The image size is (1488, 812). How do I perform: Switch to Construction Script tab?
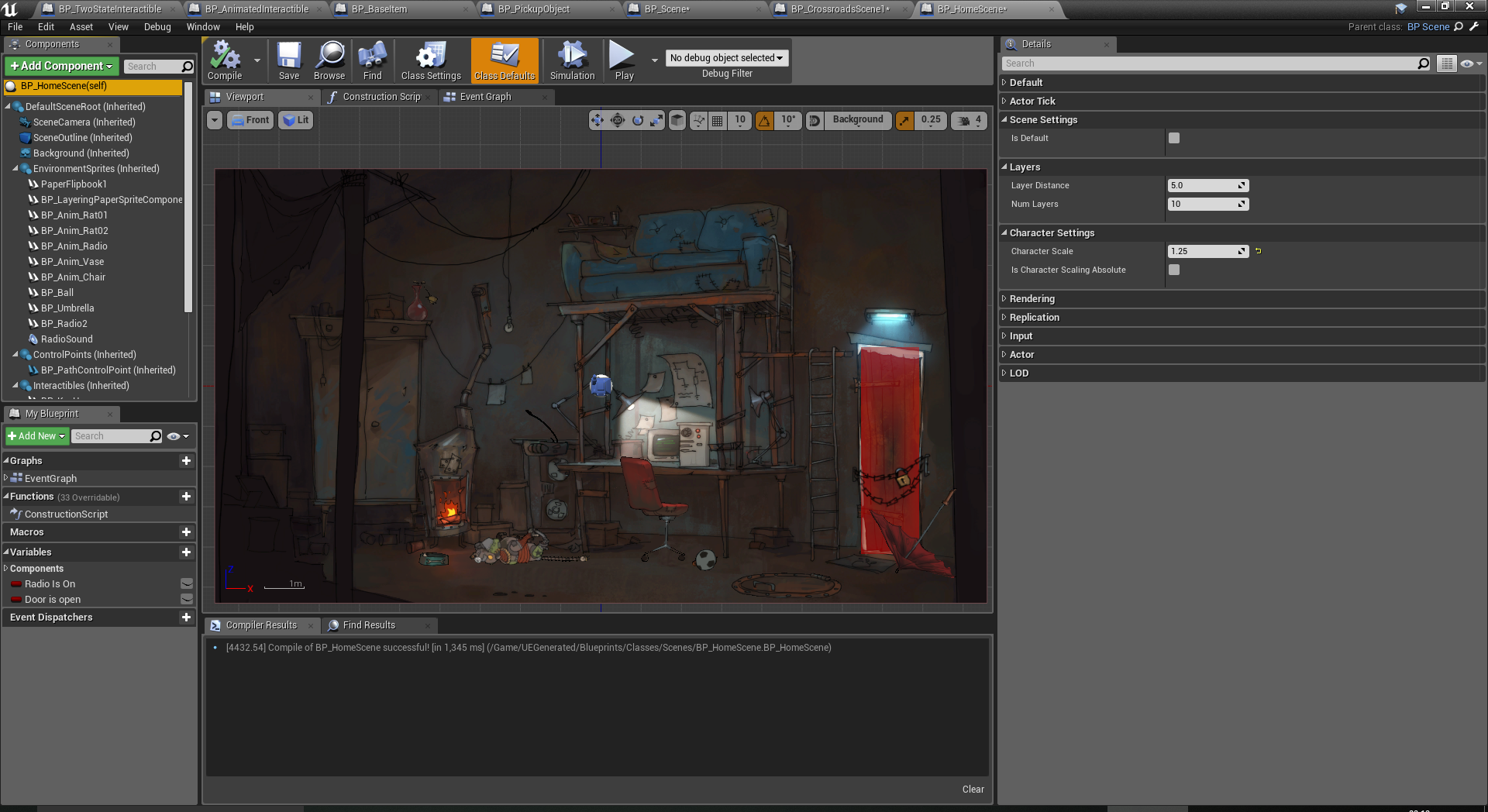pos(381,97)
